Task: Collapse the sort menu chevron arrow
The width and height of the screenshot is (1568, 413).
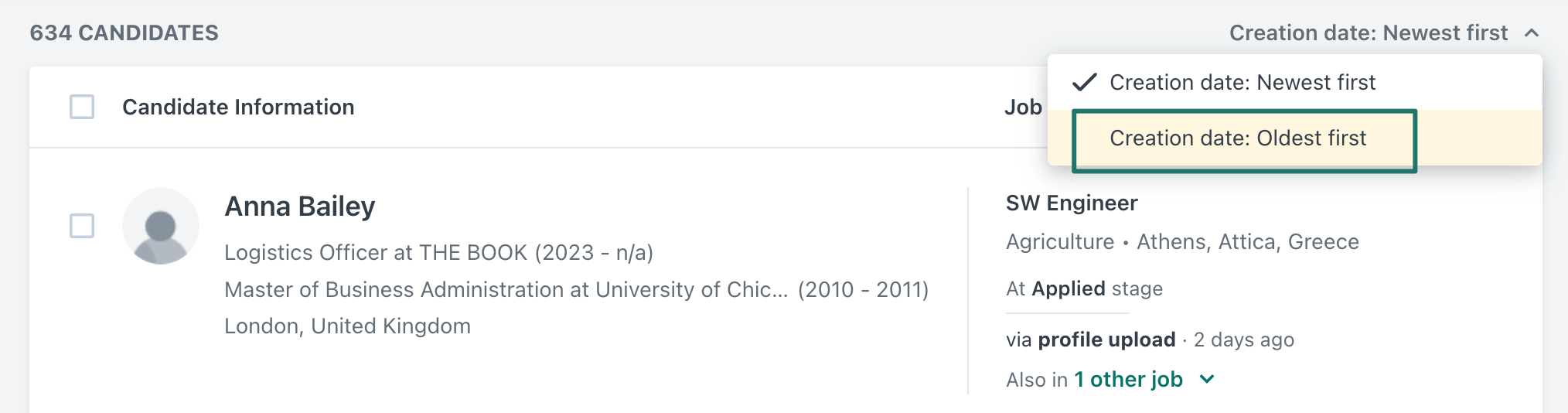Action: pos(1532,32)
